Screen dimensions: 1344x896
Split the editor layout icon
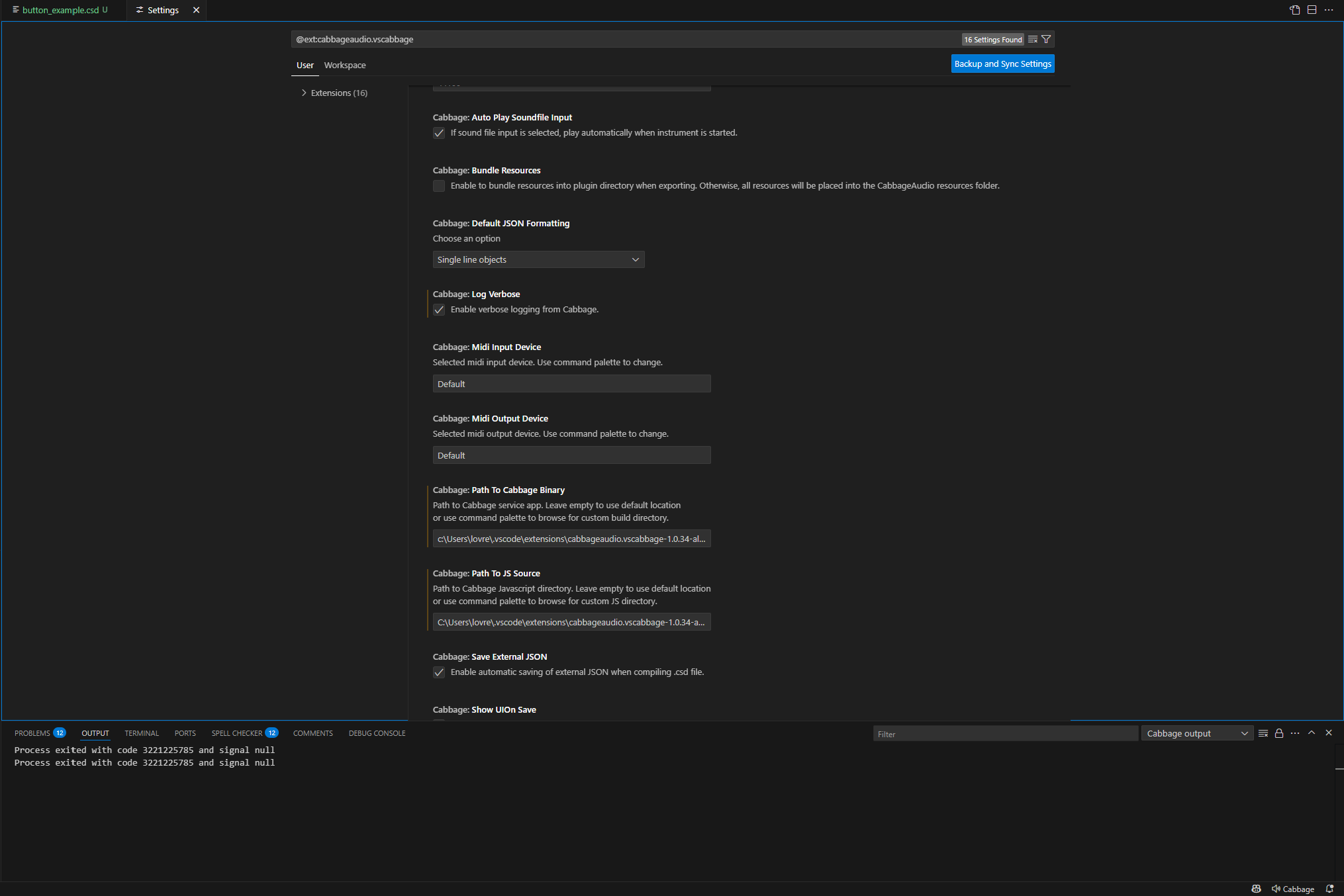(x=1312, y=10)
